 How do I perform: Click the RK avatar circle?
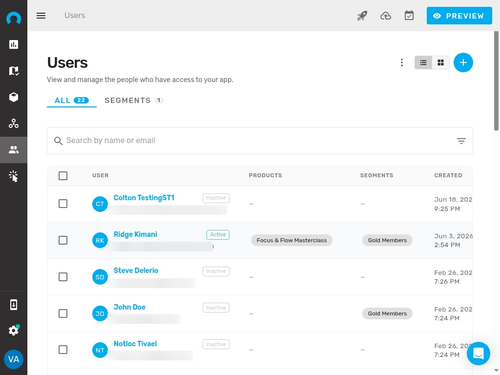100,240
